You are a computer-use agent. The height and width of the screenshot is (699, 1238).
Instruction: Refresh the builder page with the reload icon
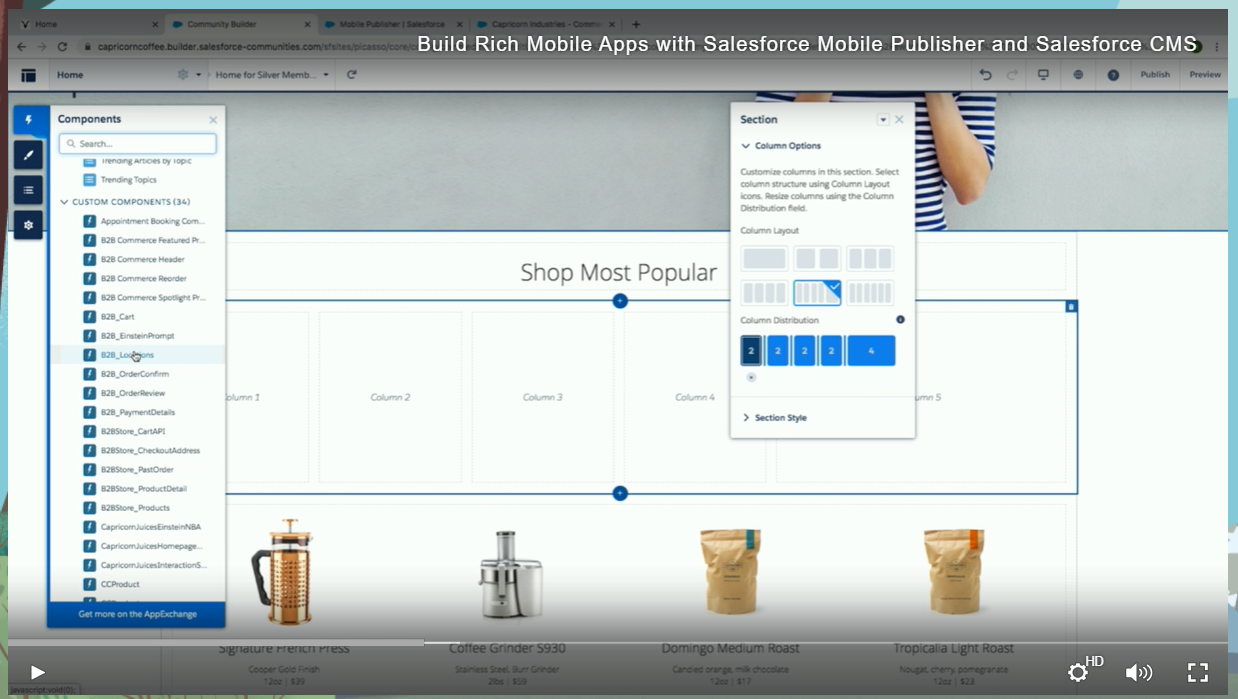pos(352,75)
